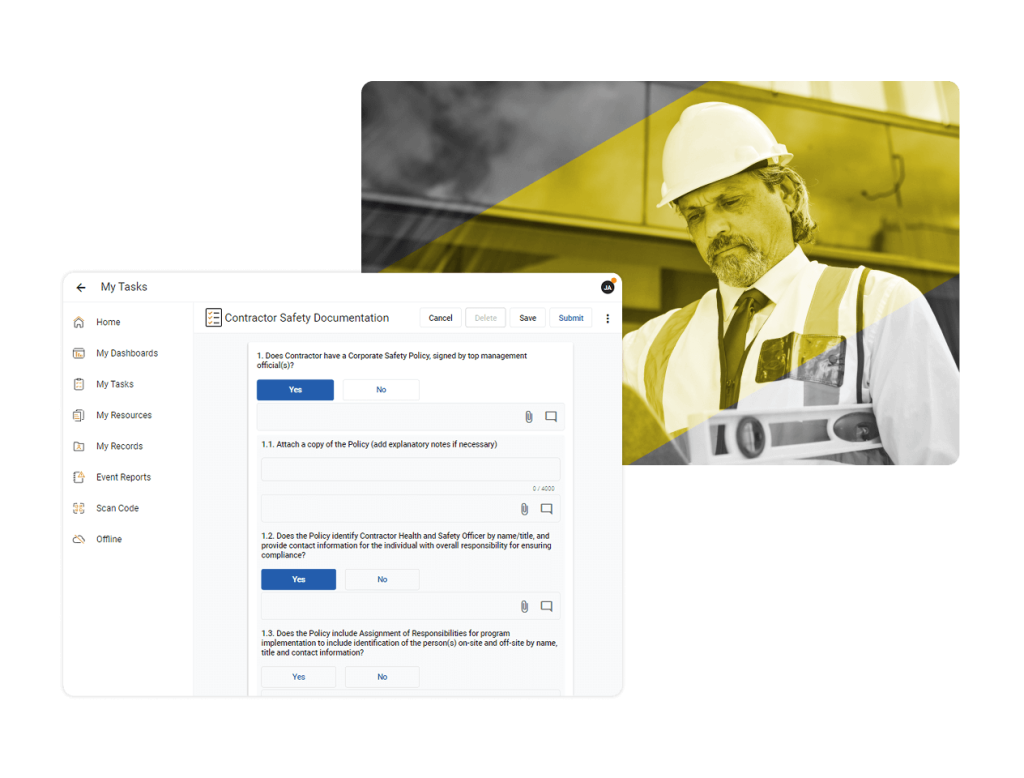
Task: Click the explanatory notes text field under 1.1
Action: click(x=410, y=469)
